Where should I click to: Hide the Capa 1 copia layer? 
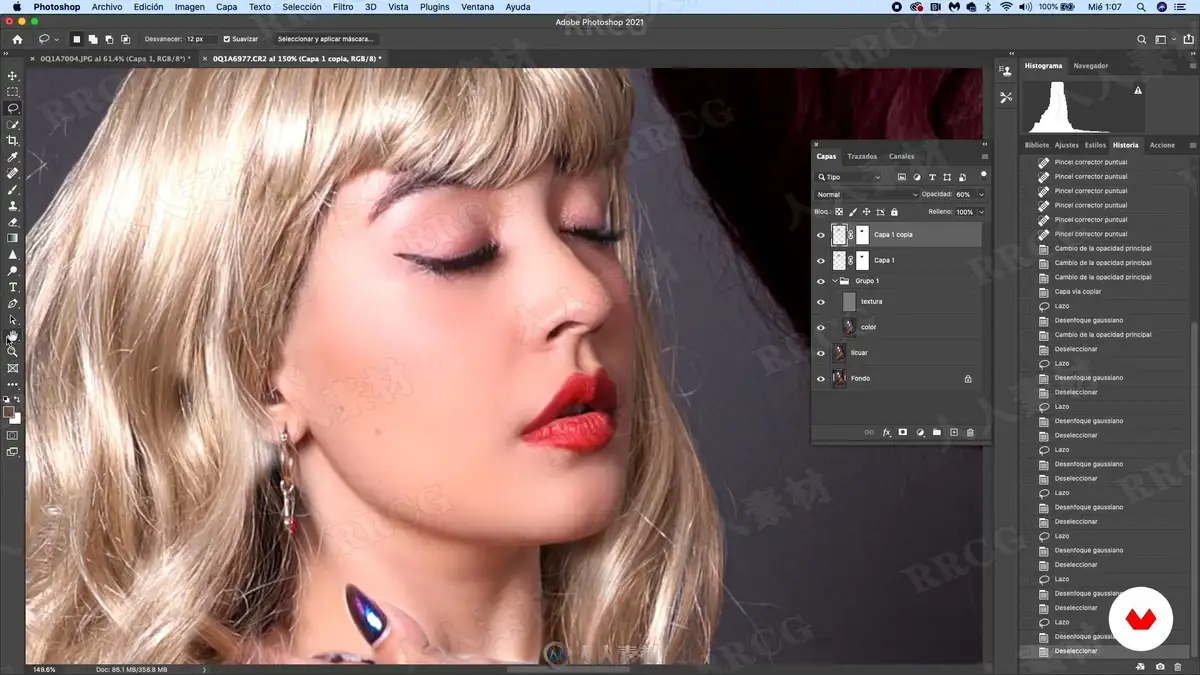point(821,235)
